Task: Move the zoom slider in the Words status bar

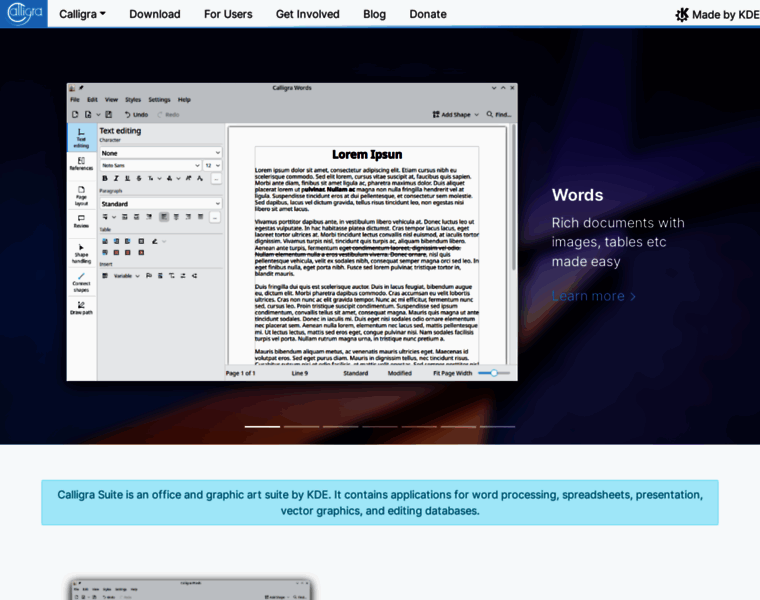Action: point(494,373)
